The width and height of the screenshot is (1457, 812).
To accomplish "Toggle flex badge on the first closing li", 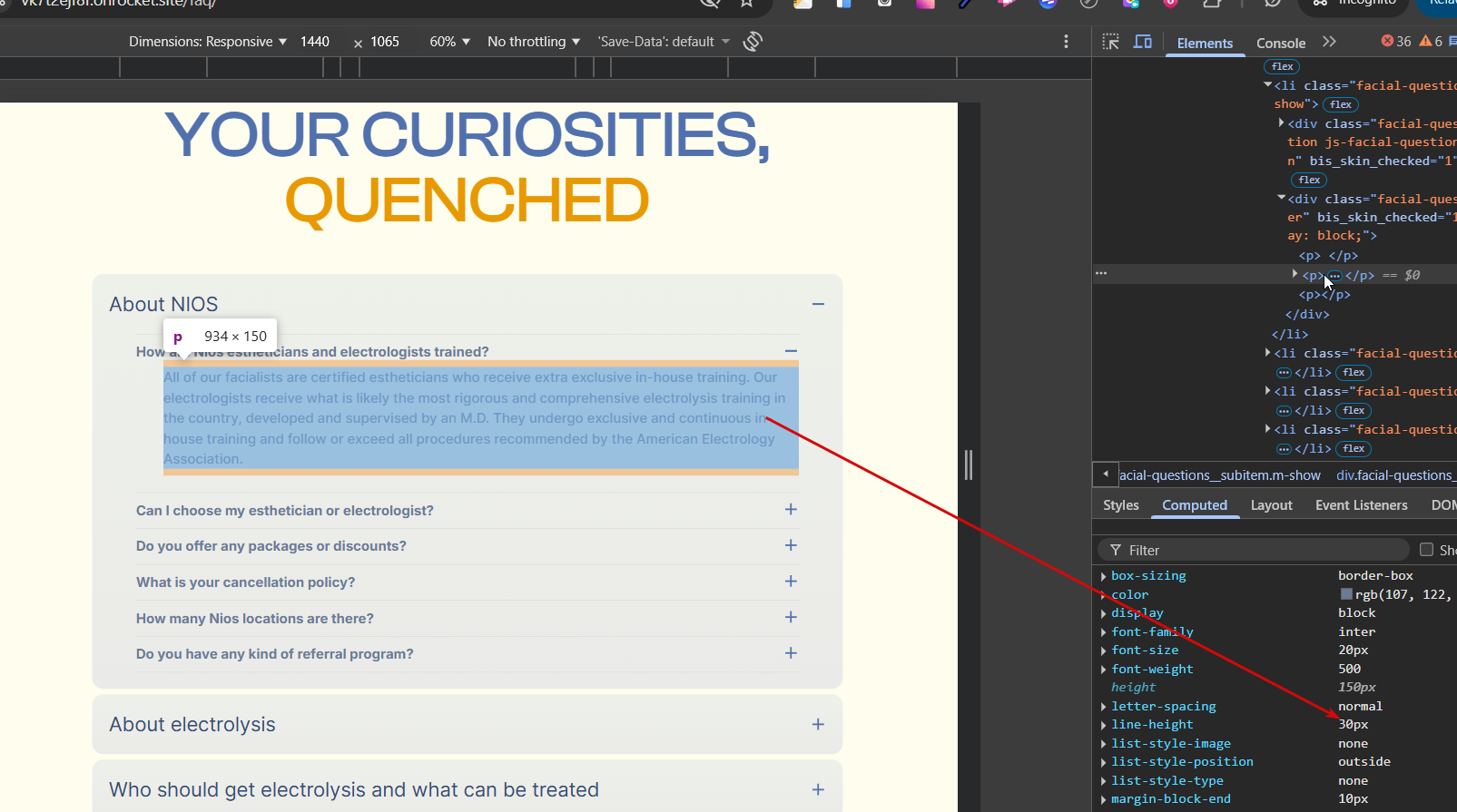I will (x=1354, y=372).
